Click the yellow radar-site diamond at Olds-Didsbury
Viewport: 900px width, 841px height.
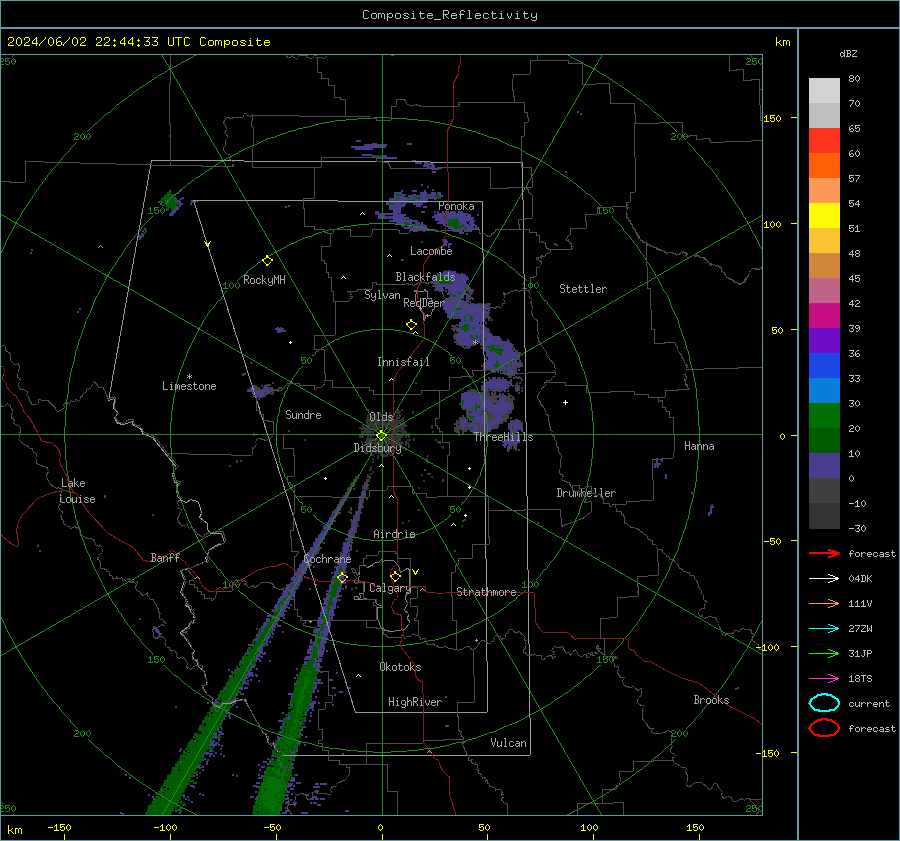(381, 436)
